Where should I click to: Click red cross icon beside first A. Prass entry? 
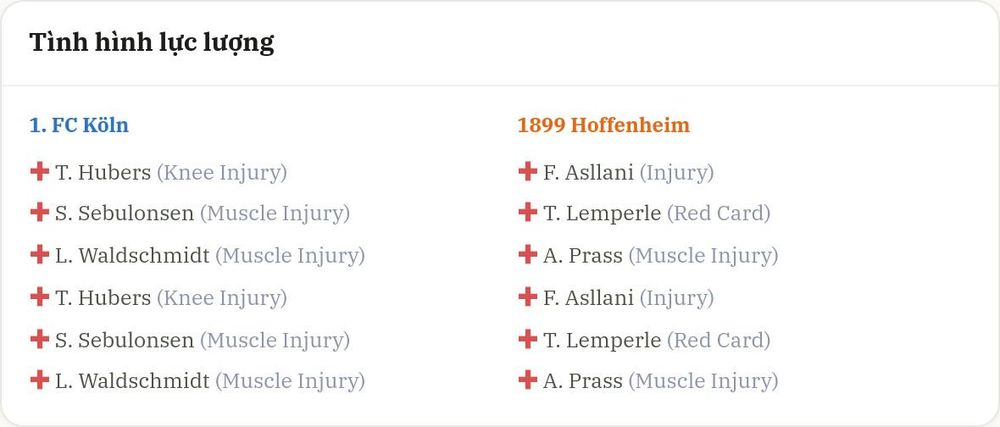click(527, 254)
